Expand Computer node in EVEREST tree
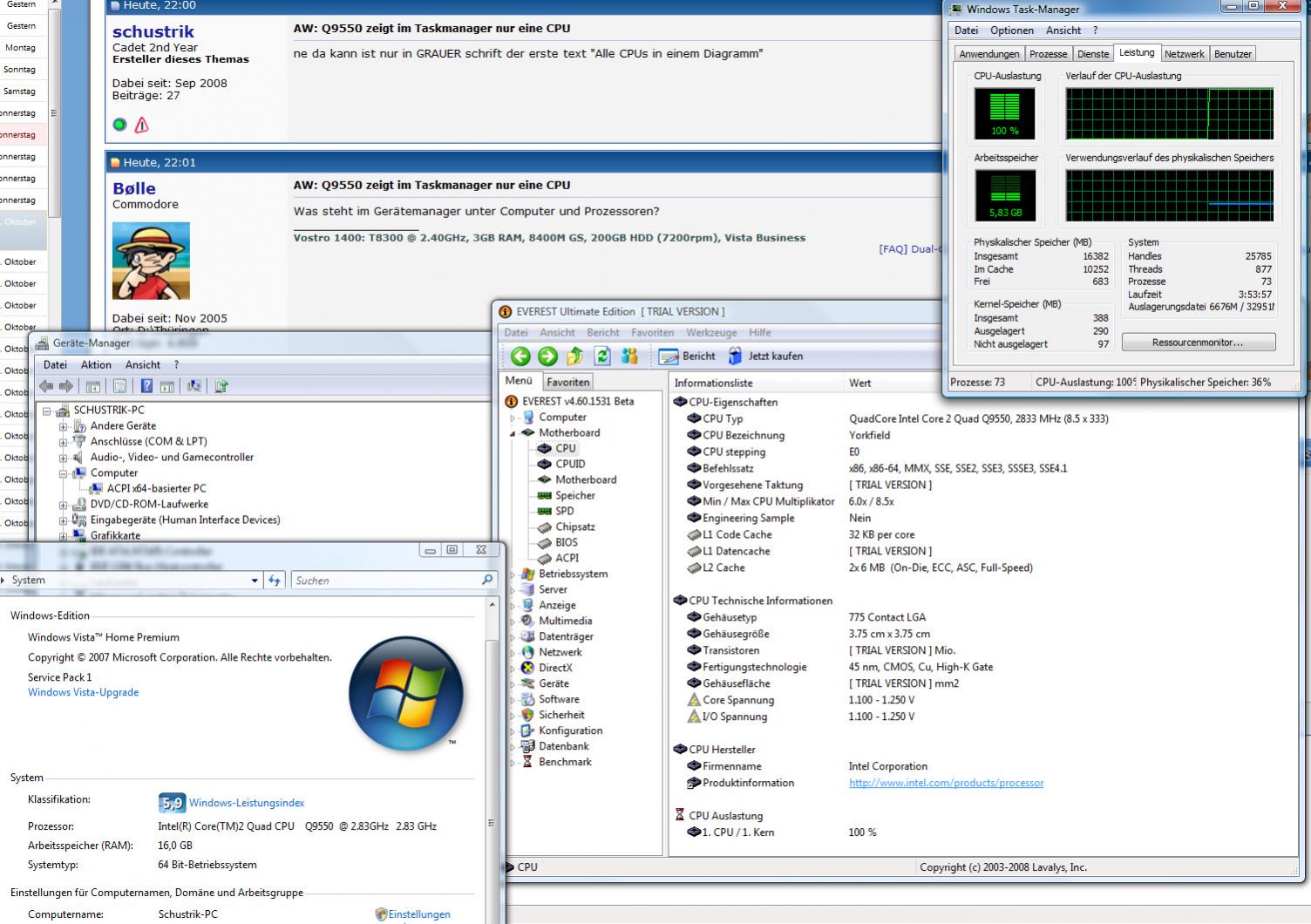 tap(513, 418)
